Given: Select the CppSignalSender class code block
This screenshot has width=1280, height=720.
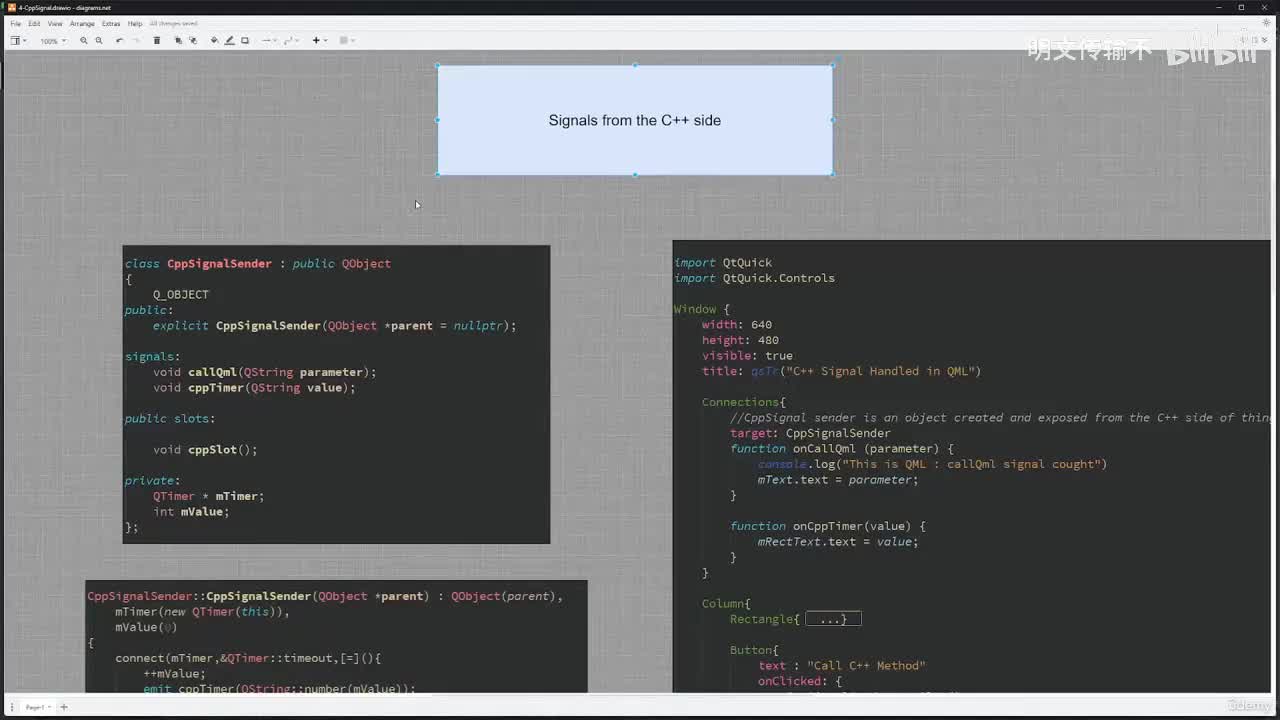Looking at the screenshot, I should pos(336,394).
